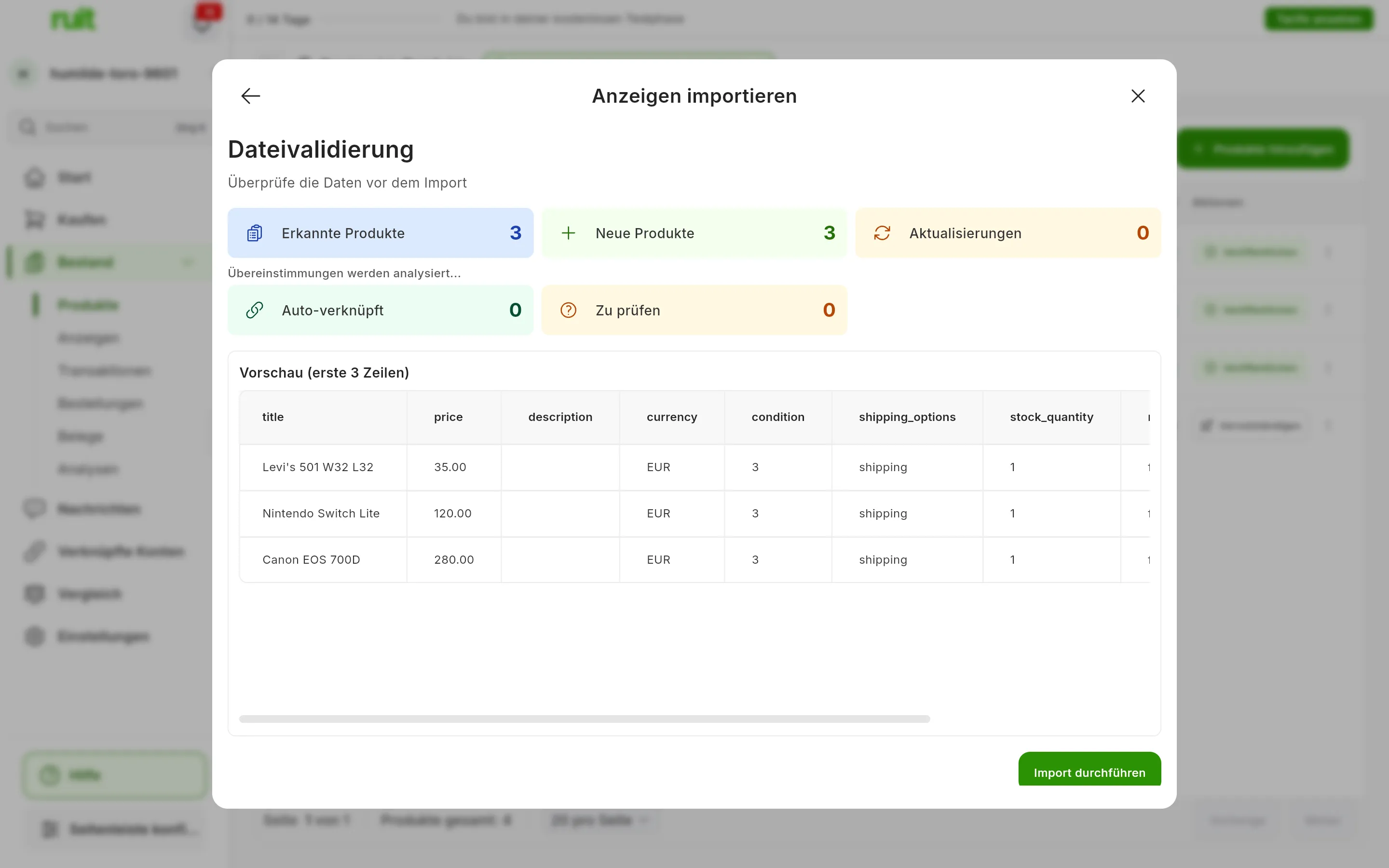
Task: Click the price value 35.00
Action: click(x=450, y=467)
